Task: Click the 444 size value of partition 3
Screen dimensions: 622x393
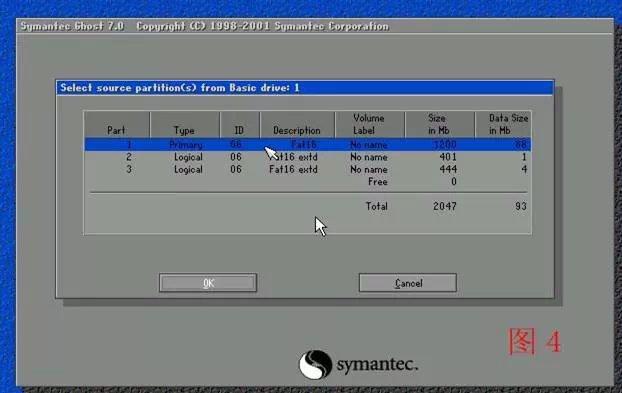Action: tap(448, 169)
